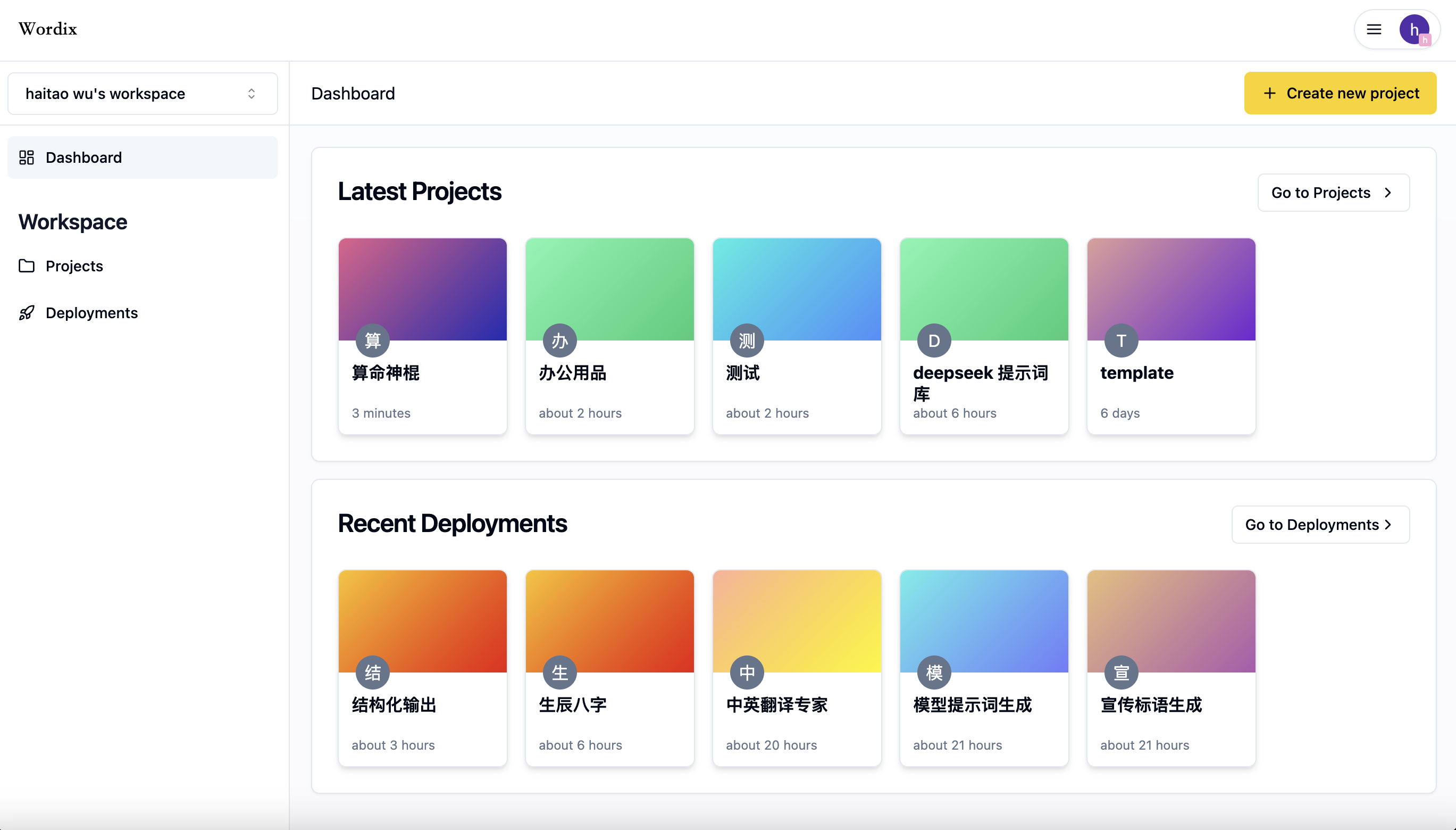Click the 算 avatar badge
Viewport: 1456px width, 830px height.
[x=373, y=341]
